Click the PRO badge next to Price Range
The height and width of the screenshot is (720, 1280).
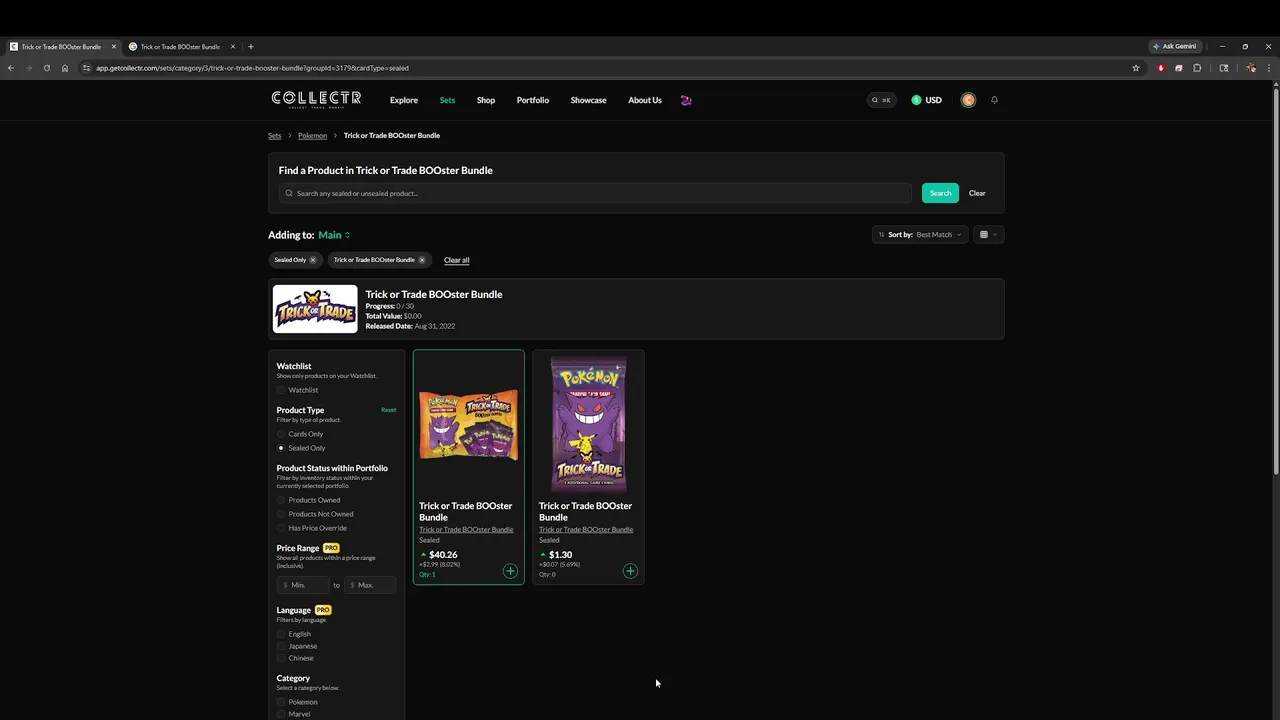point(331,548)
